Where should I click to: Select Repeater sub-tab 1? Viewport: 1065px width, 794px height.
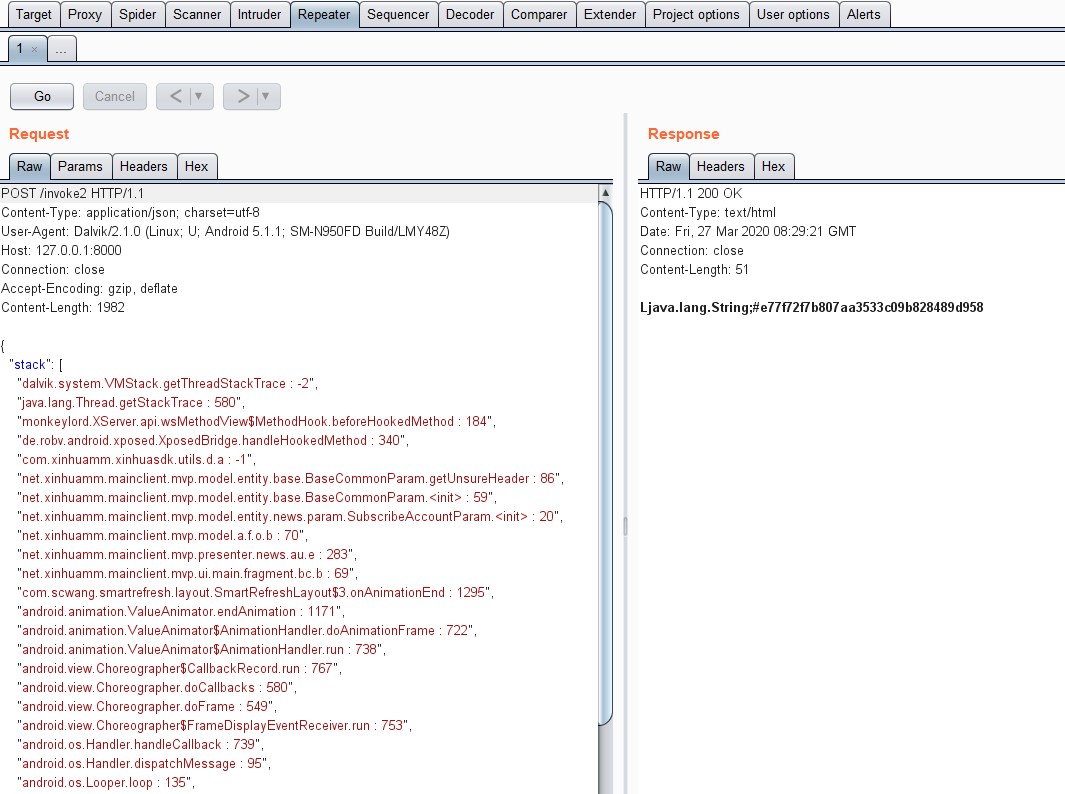(x=20, y=48)
